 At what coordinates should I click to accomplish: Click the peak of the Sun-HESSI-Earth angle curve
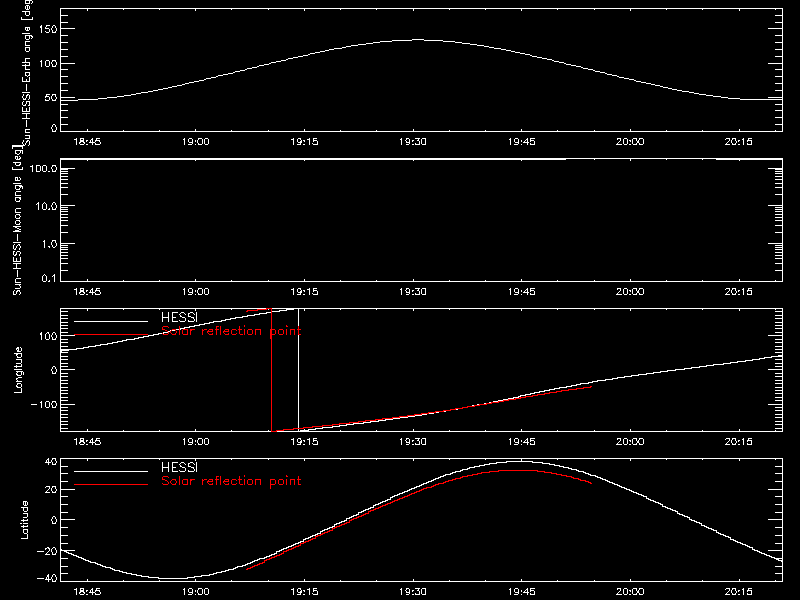click(x=418, y=39)
